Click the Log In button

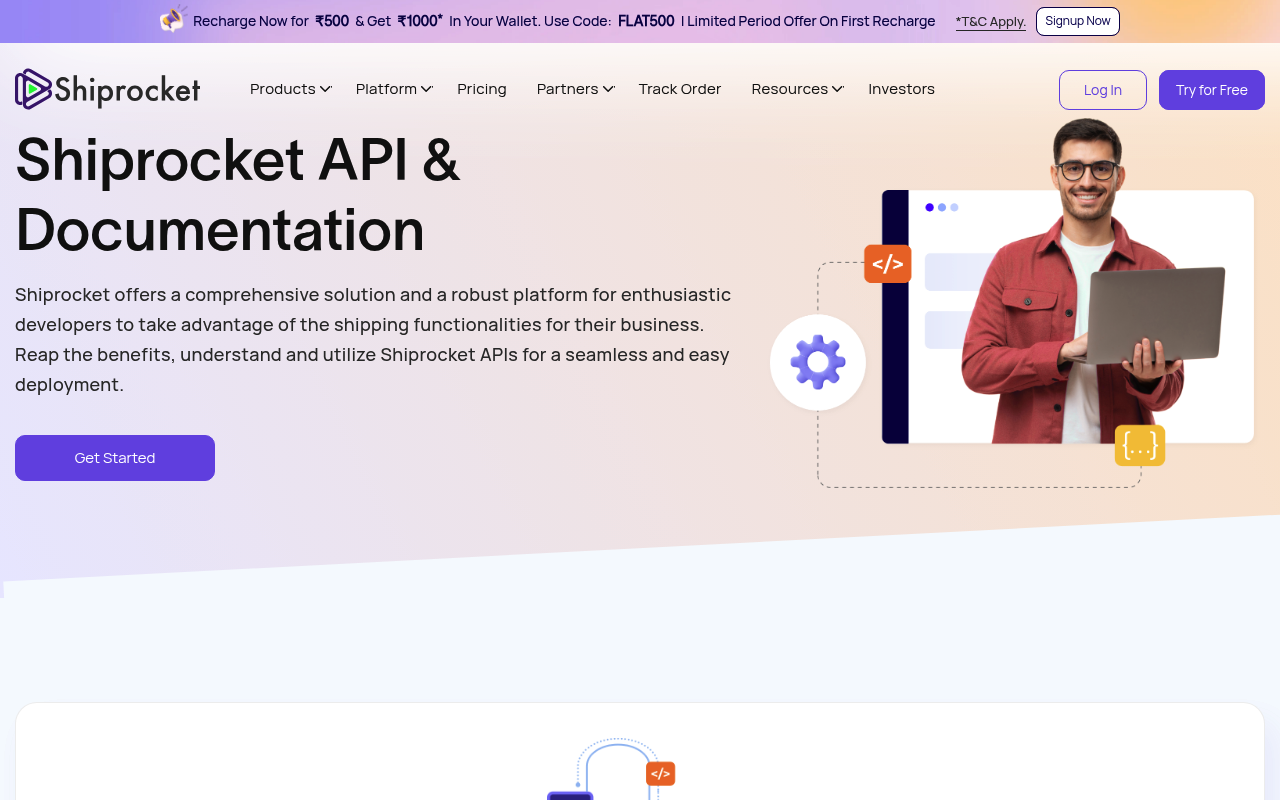click(1103, 90)
